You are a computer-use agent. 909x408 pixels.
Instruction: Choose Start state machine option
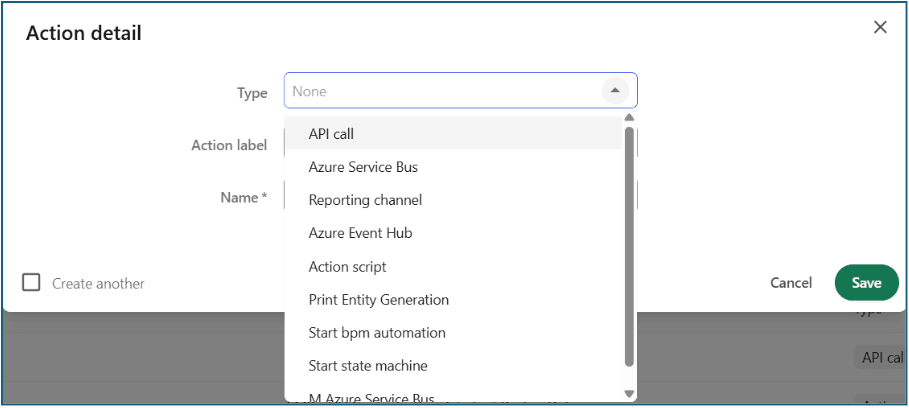coord(367,366)
